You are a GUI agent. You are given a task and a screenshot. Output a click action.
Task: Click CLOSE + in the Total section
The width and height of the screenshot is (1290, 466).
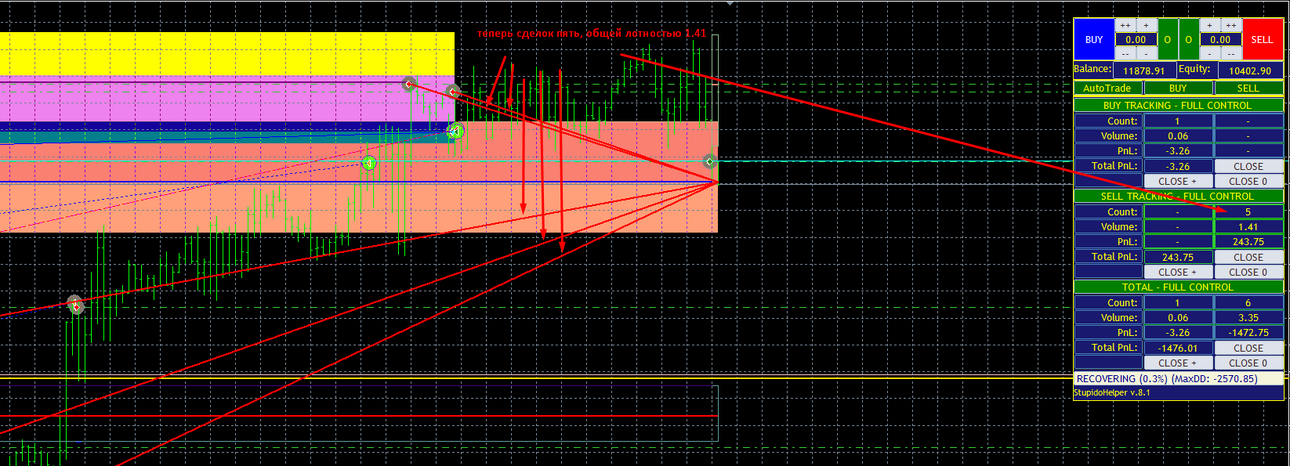pos(1178,363)
